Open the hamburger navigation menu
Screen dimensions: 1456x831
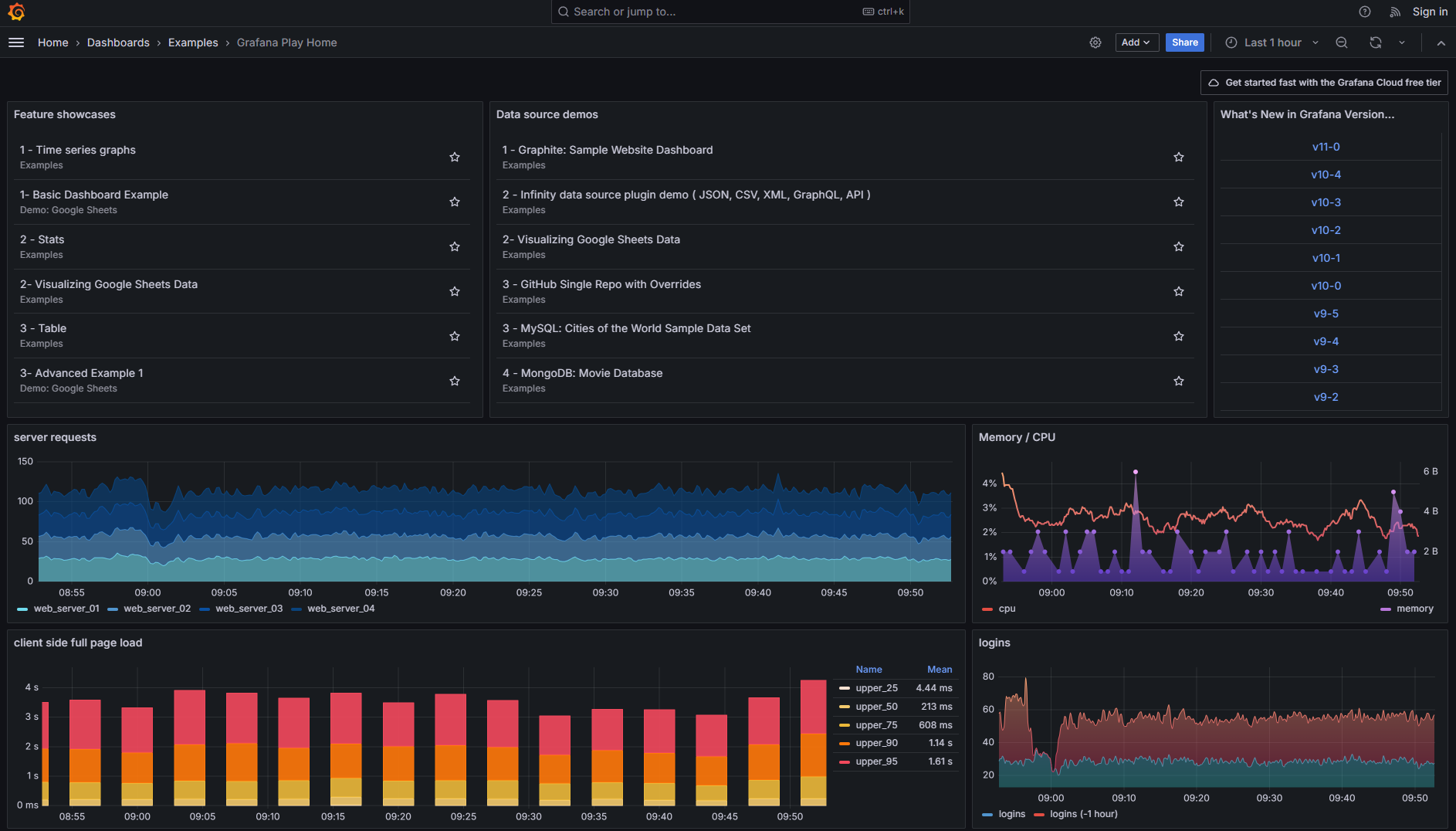16,42
